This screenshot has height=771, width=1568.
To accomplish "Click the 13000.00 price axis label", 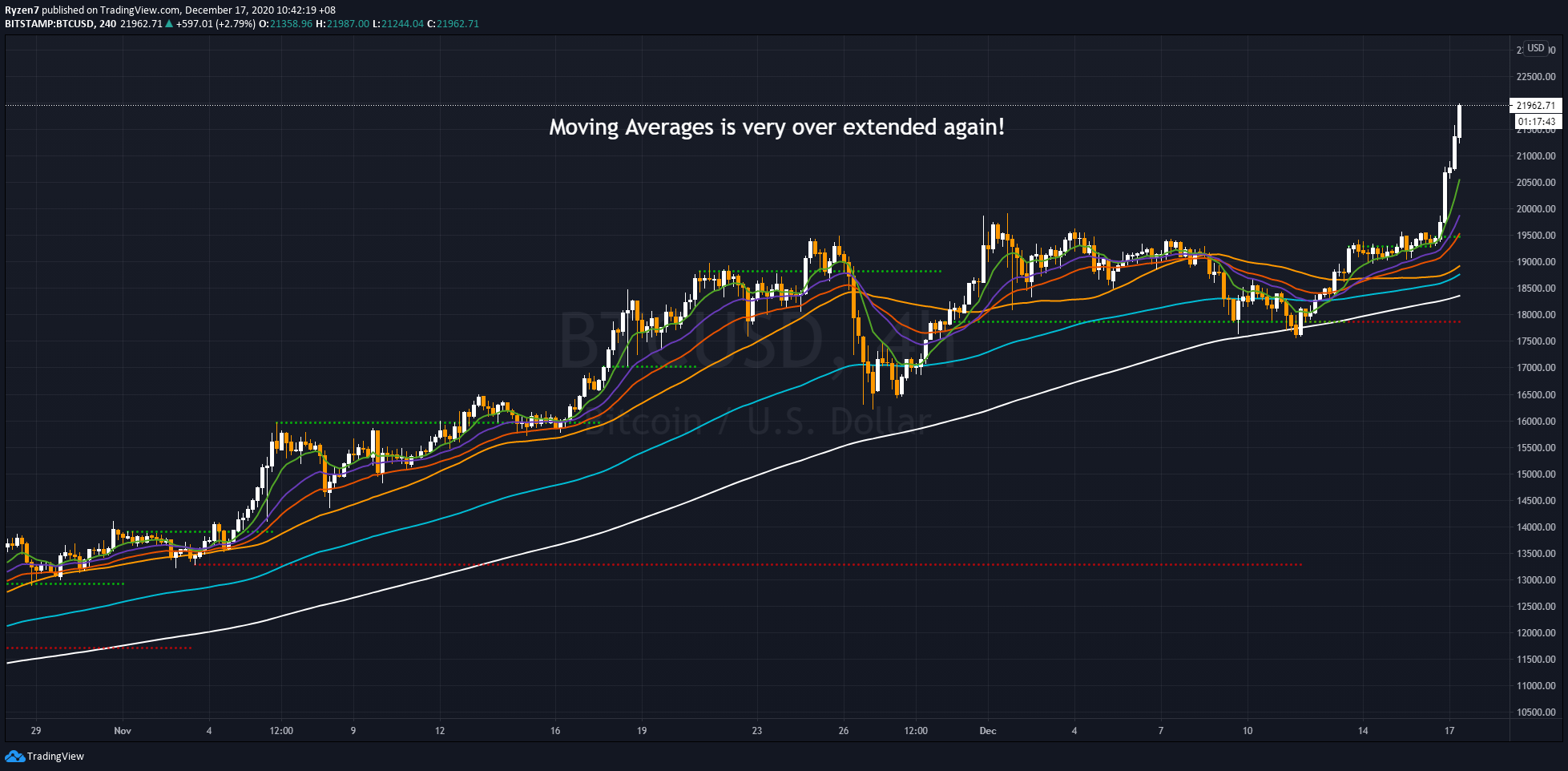I will 1536,580.
